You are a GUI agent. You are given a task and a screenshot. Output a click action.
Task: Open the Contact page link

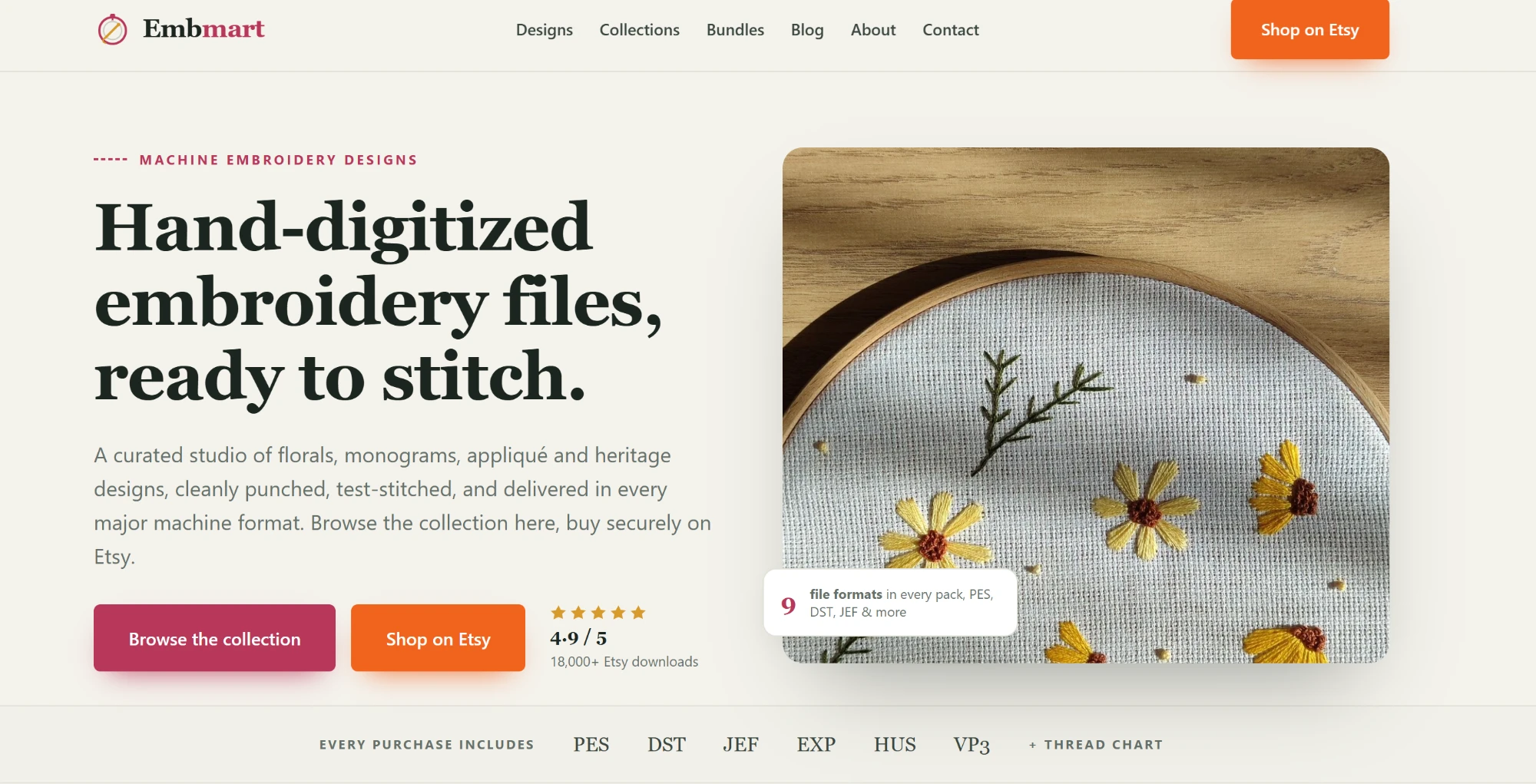(x=951, y=30)
